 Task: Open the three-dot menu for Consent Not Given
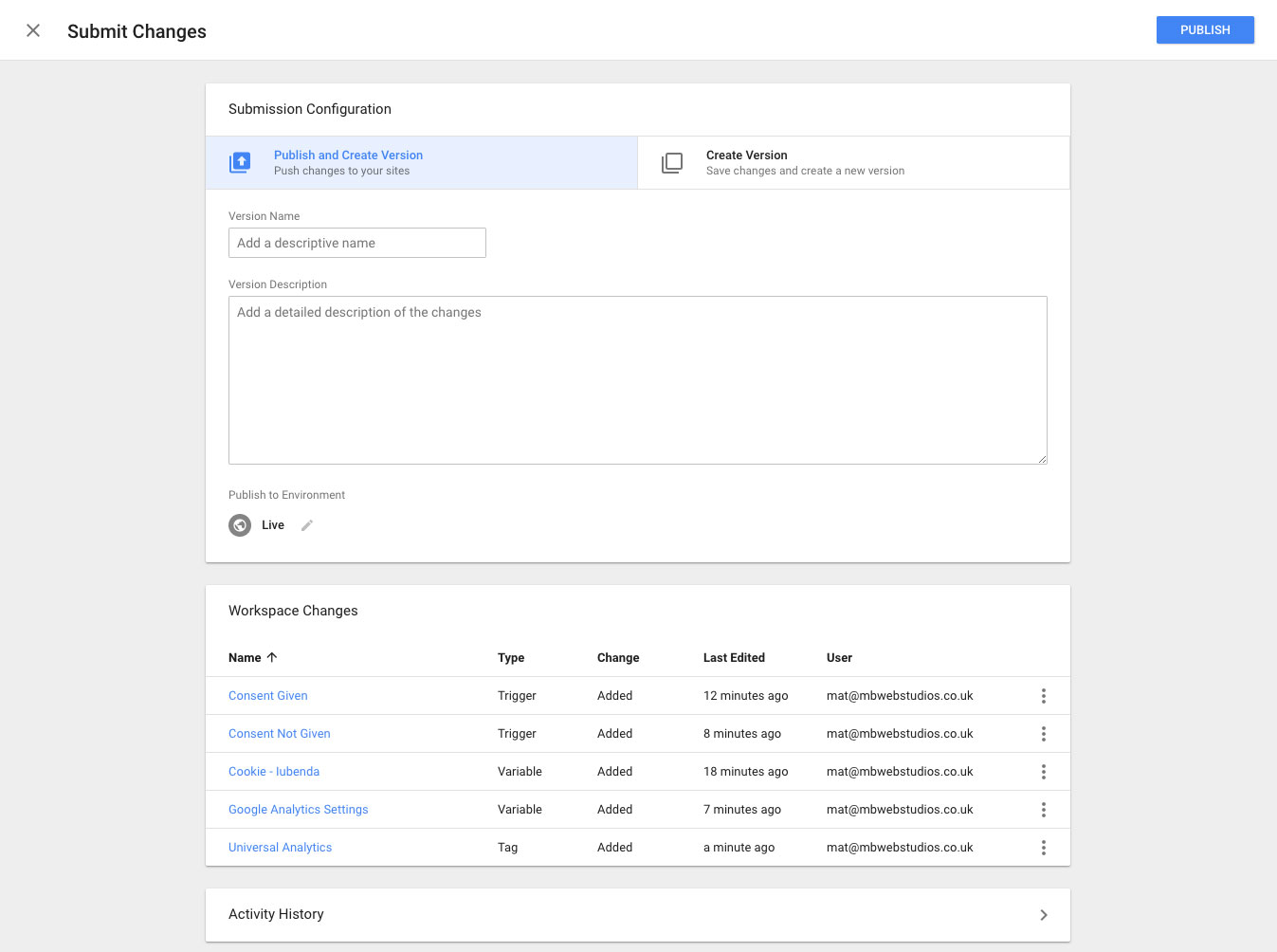(1044, 734)
